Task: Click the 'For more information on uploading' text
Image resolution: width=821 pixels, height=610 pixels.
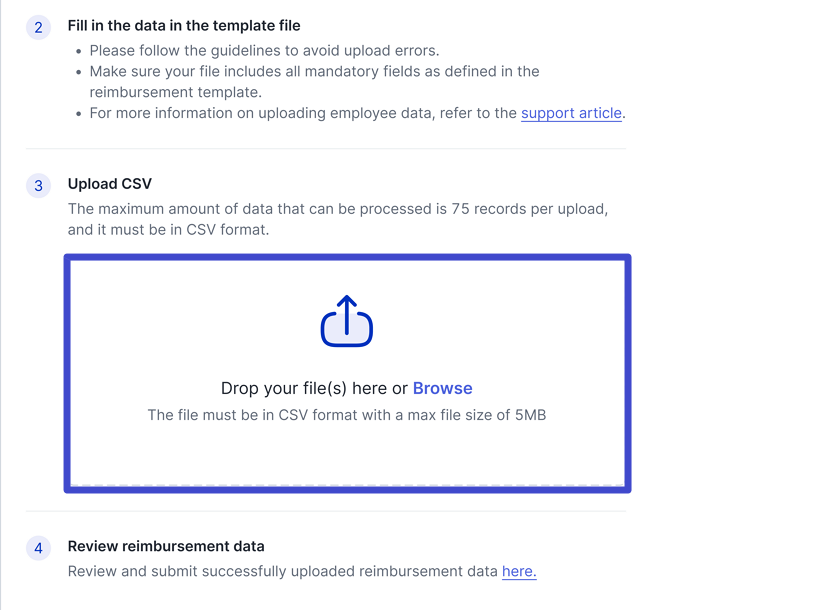Action: click(x=303, y=113)
